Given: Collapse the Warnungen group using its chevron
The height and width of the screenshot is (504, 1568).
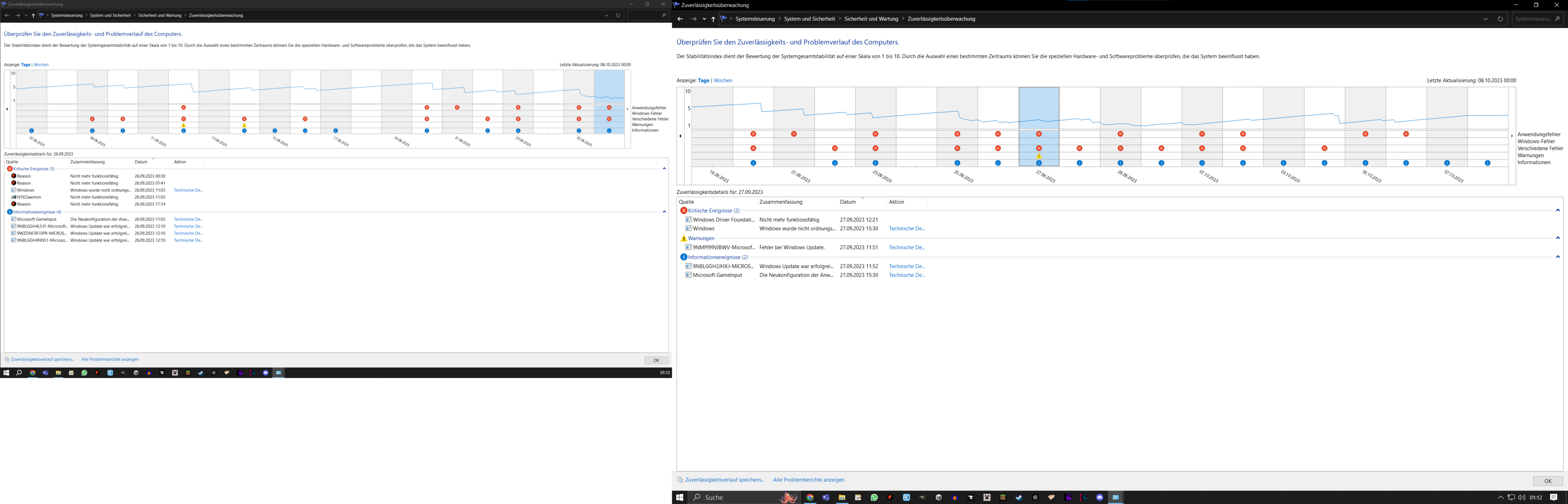Looking at the screenshot, I should pyautogui.click(x=1558, y=238).
